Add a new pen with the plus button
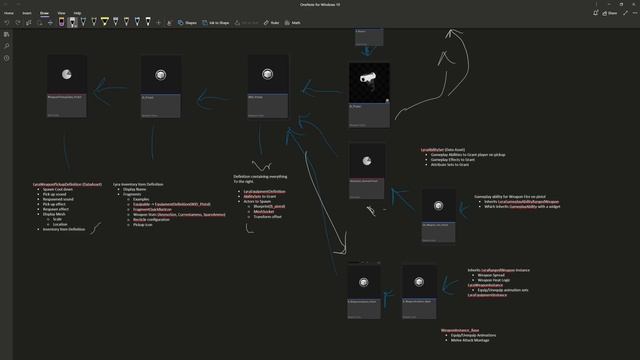This screenshot has height=360, width=640. (x=159, y=23)
